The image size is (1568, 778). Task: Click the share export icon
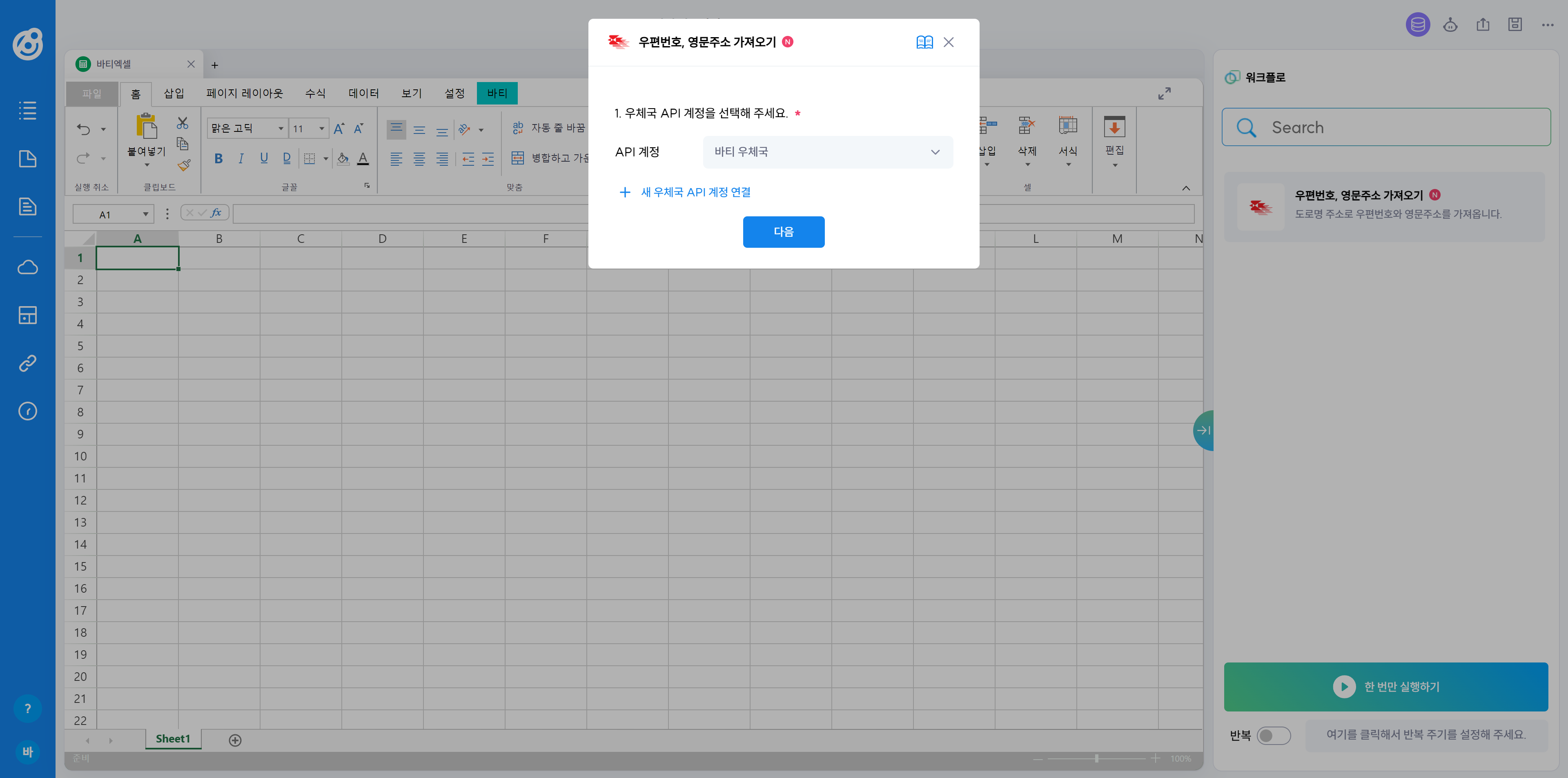tap(1483, 24)
